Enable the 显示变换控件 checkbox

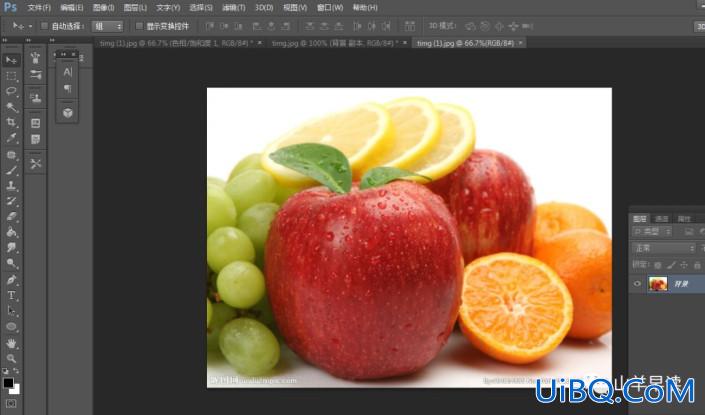click(139, 26)
